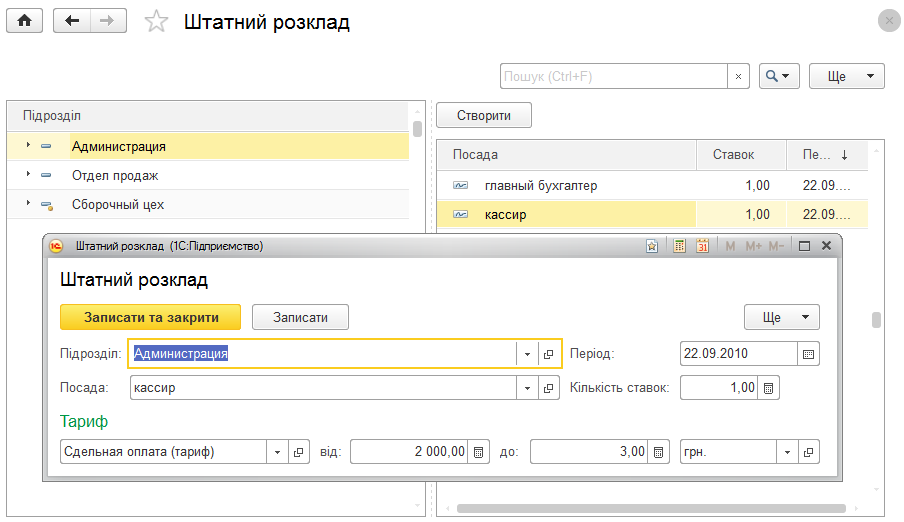Open the грн. currency item form
This screenshot has width=904, height=522.
[x=808, y=452]
